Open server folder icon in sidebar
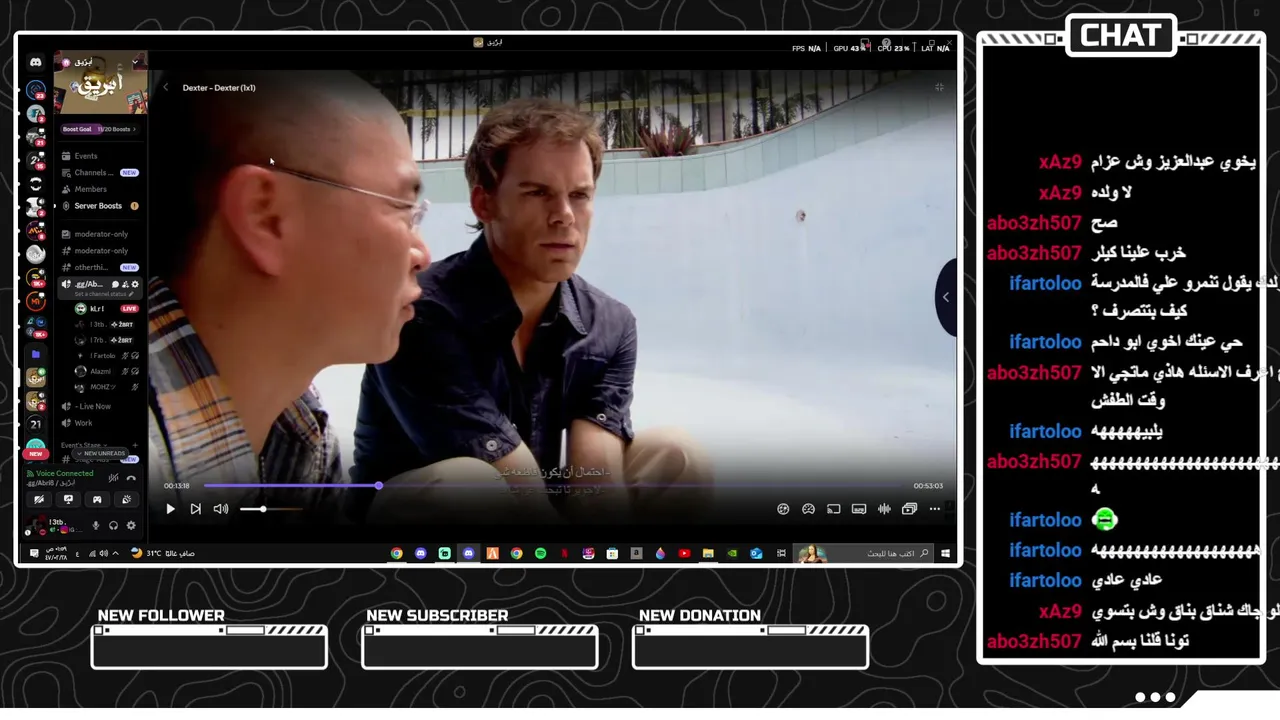The height and width of the screenshot is (720, 1280). pyautogui.click(x=36, y=354)
